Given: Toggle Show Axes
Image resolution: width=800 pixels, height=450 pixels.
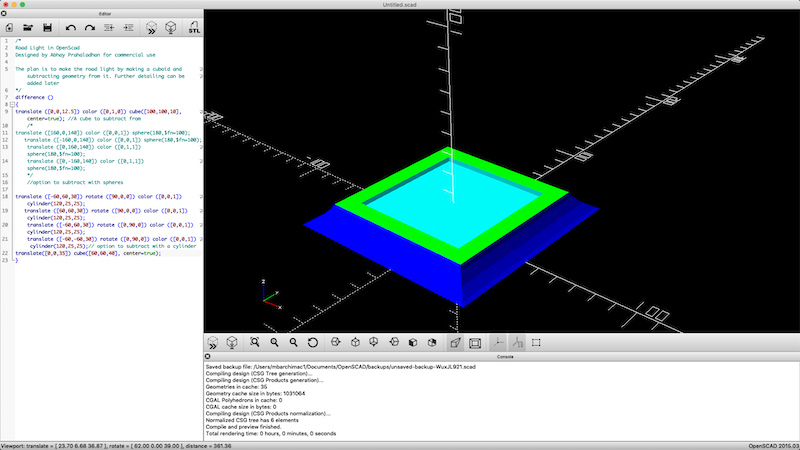Looking at the screenshot, I should pos(498,343).
